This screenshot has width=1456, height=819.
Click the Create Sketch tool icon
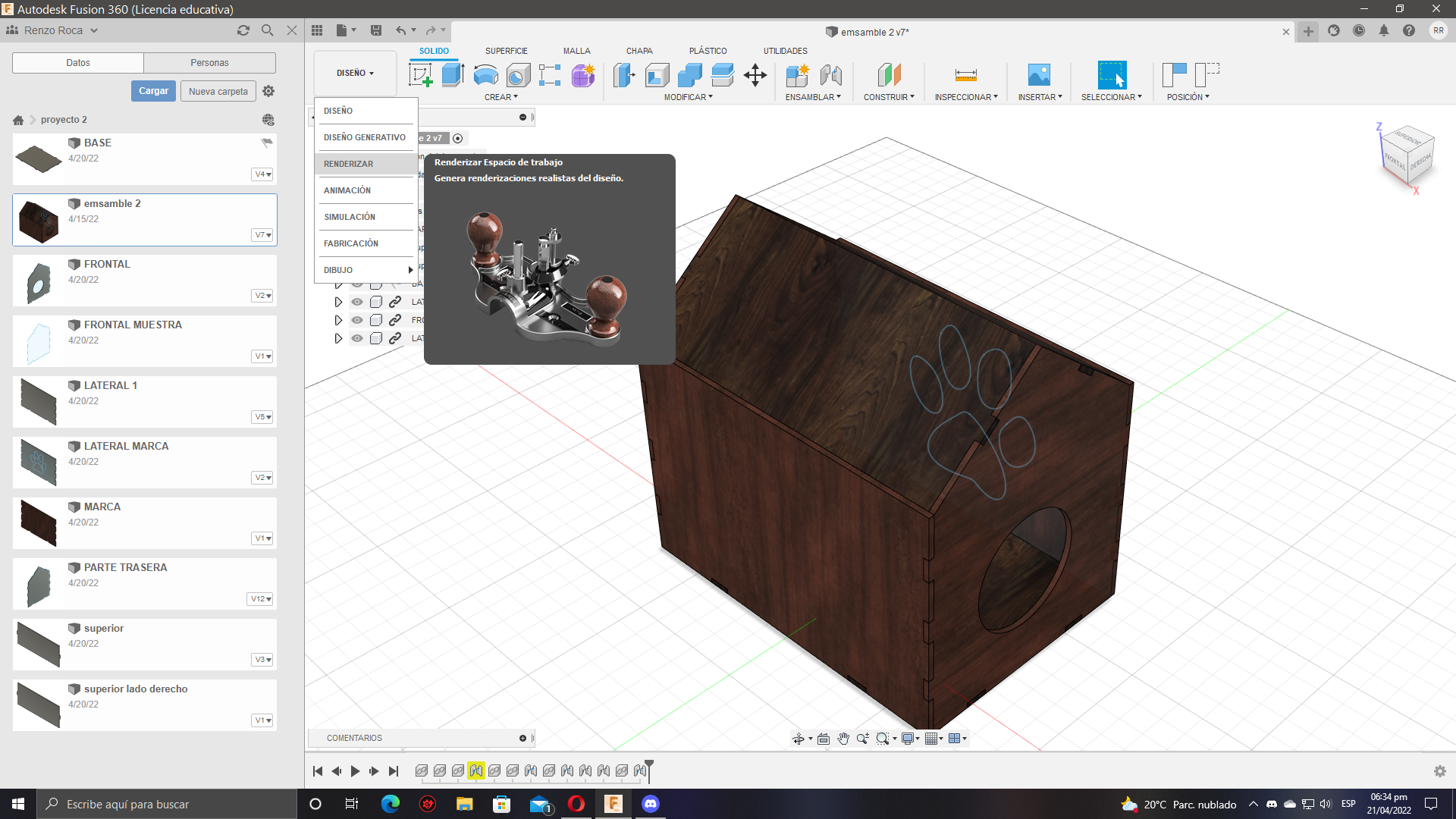point(420,75)
